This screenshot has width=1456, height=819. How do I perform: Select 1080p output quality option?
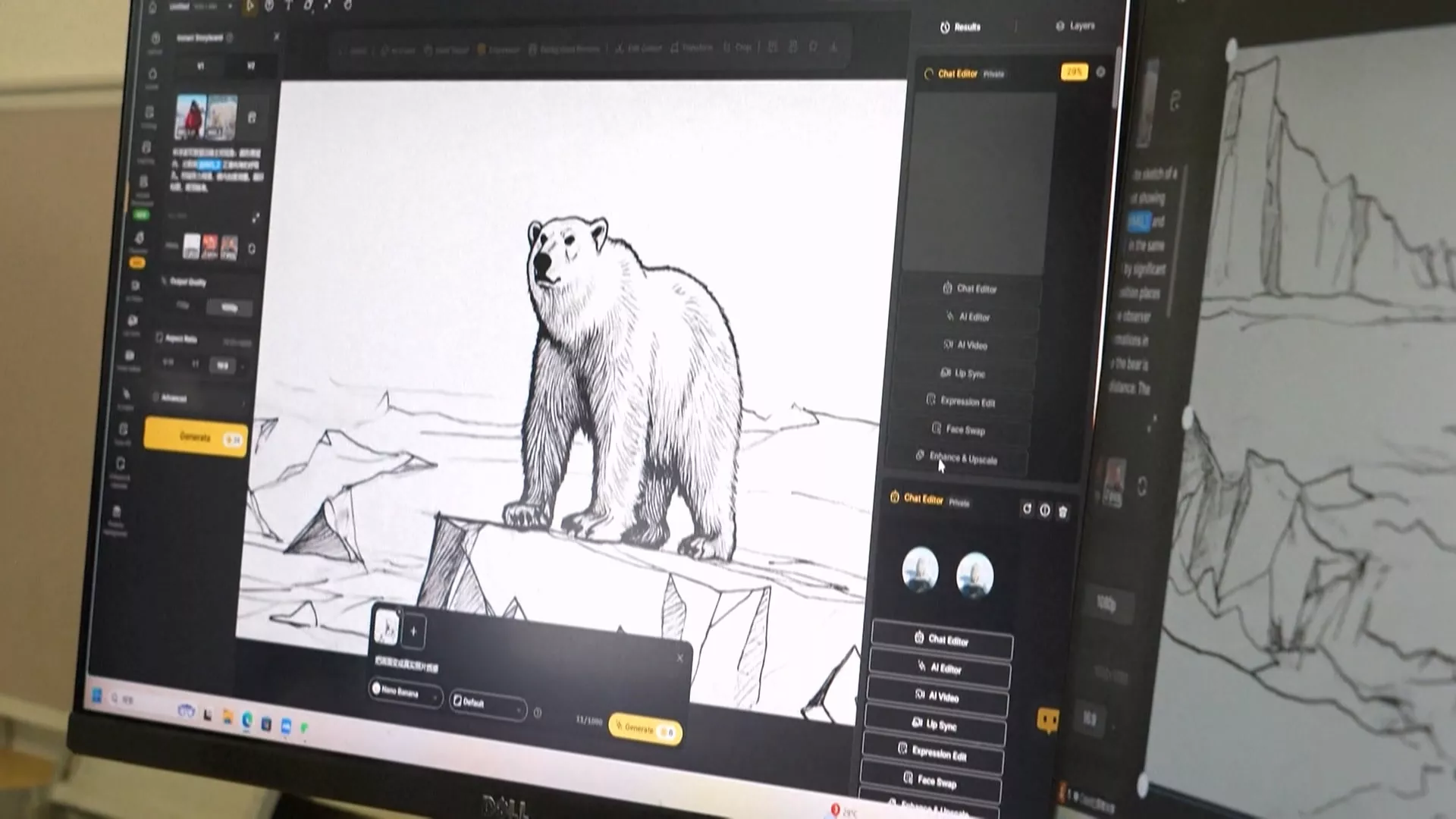tap(229, 307)
